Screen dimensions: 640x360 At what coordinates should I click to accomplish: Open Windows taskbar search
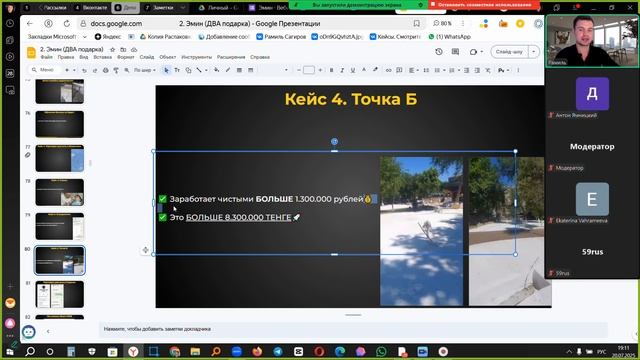click(x=30, y=351)
